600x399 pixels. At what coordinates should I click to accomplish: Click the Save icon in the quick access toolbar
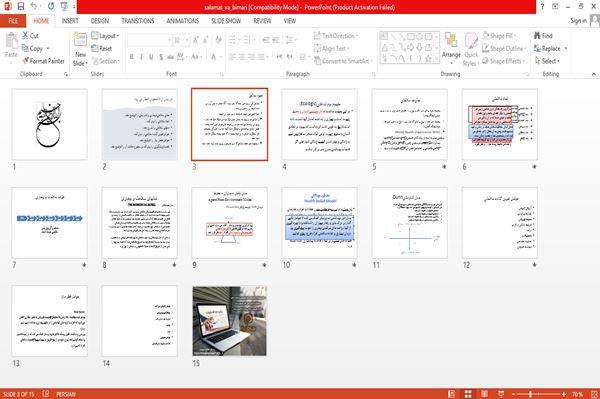(21, 6)
